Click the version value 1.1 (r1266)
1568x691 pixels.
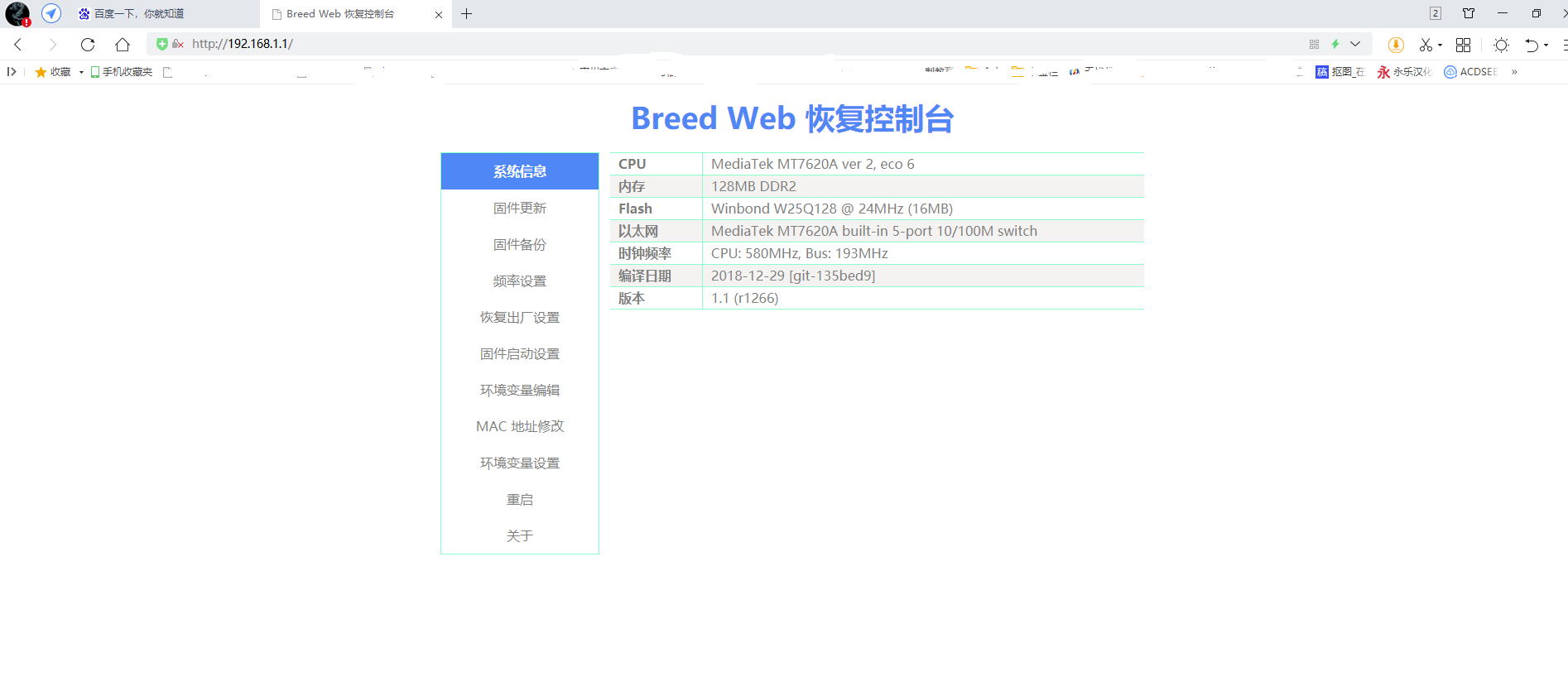pyautogui.click(x=745, y=298)
